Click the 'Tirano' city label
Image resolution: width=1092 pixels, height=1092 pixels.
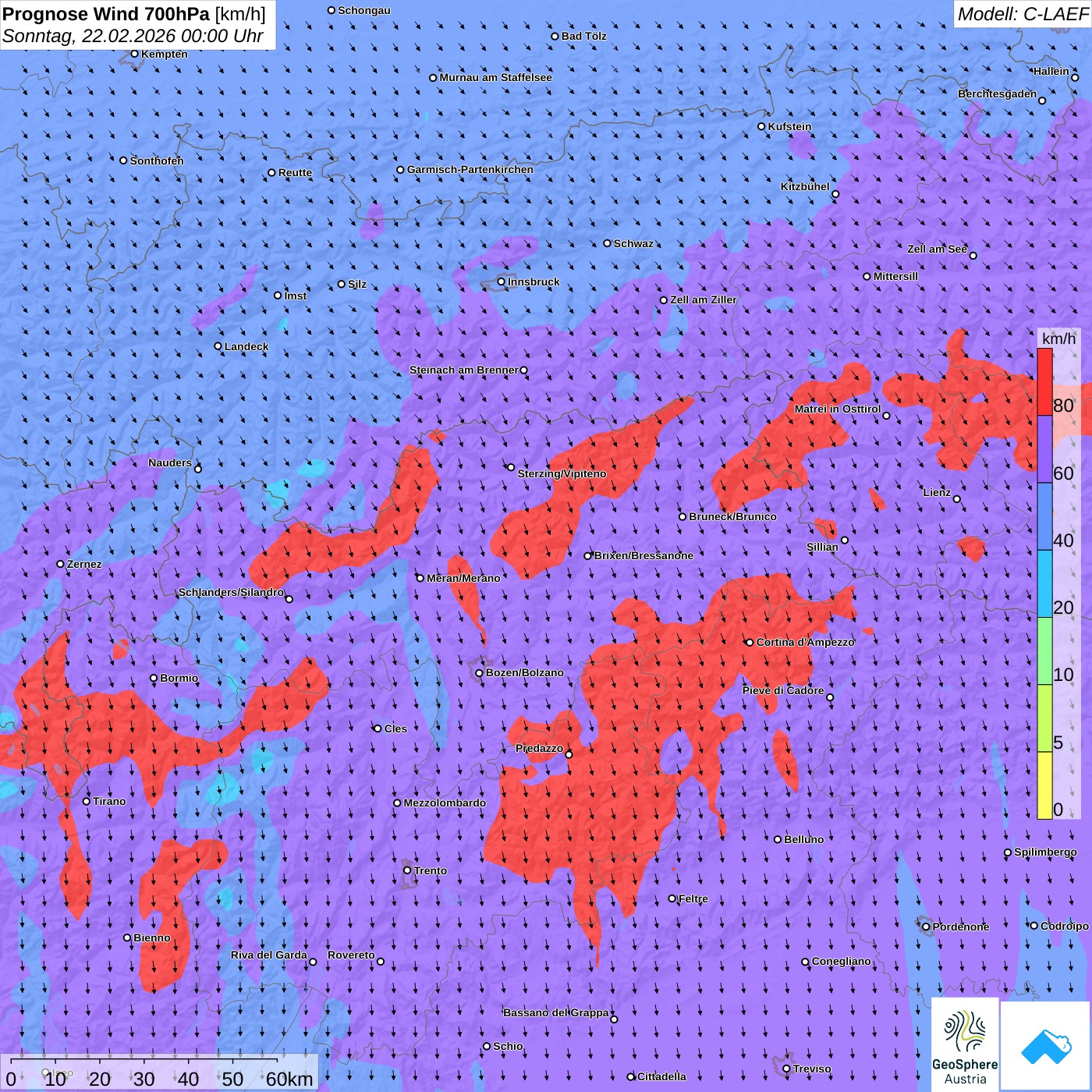pyautogui.click(x=109, y=801)
